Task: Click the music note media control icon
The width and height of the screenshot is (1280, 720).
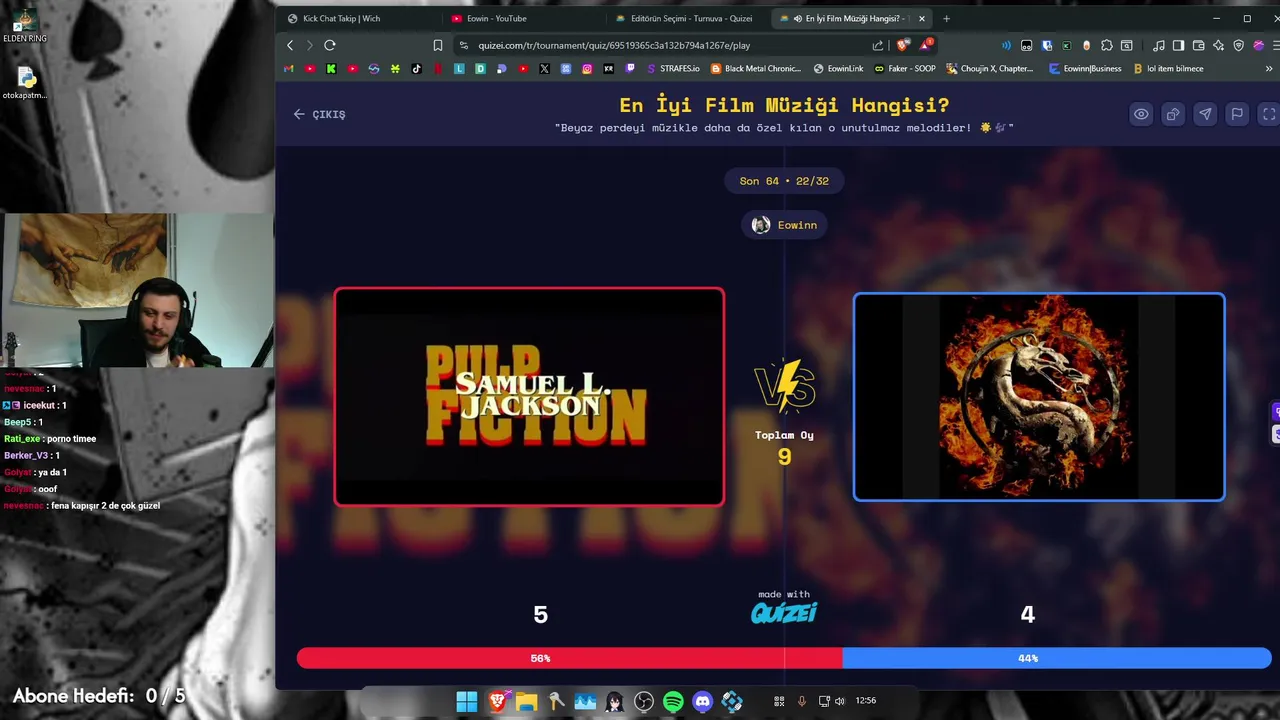Action: click(x=1158, y=45)
